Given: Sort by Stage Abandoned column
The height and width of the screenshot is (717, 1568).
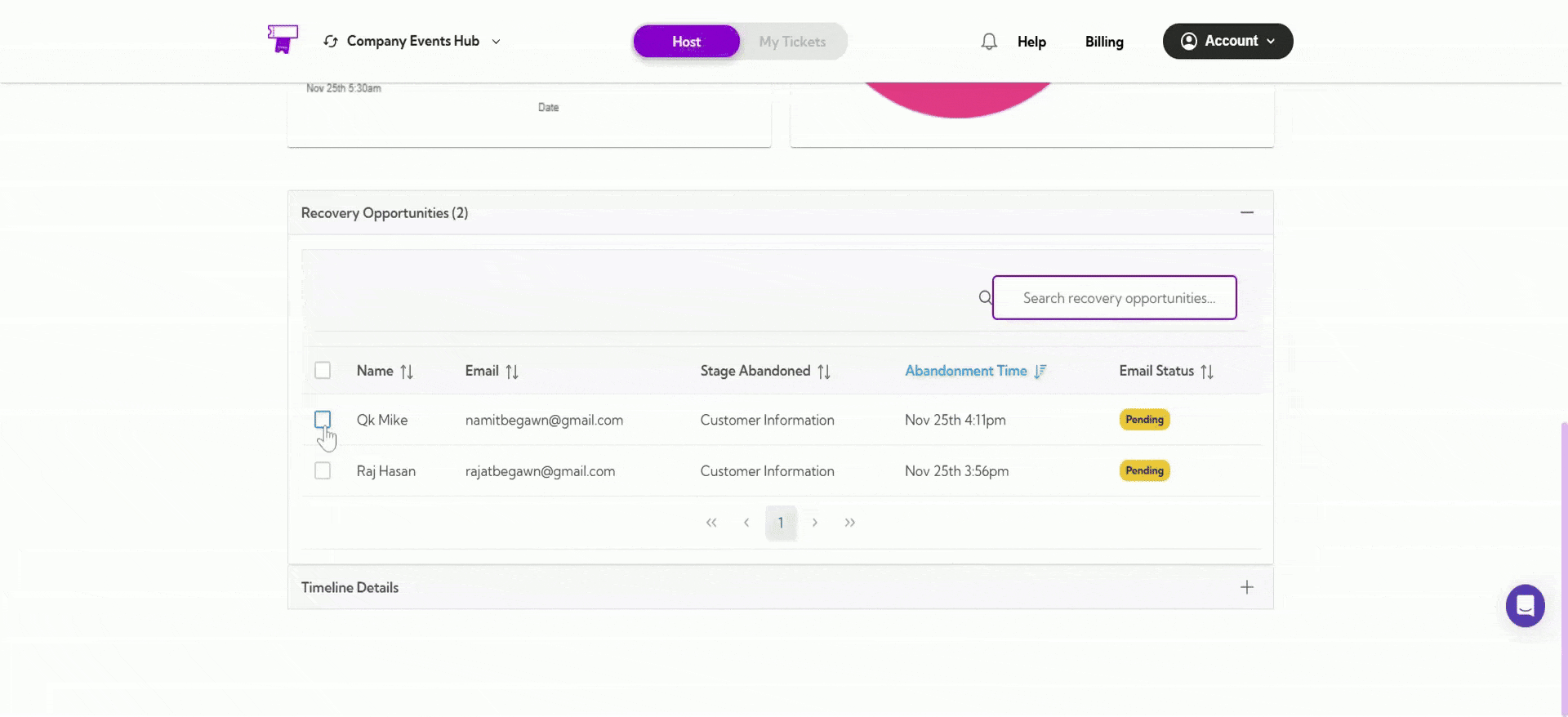Looking at the screenshot, I should point(824,372).
